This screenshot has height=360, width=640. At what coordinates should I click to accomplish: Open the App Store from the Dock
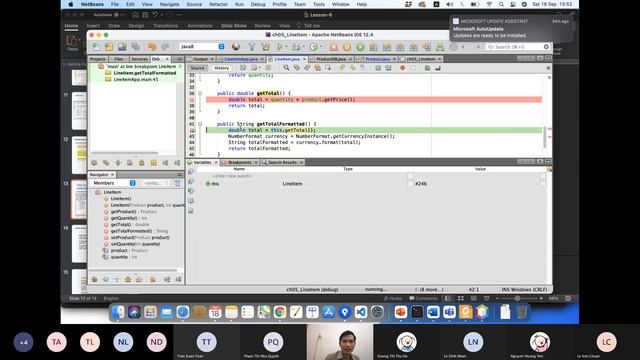pyautogui.click(x=329, y=312)
